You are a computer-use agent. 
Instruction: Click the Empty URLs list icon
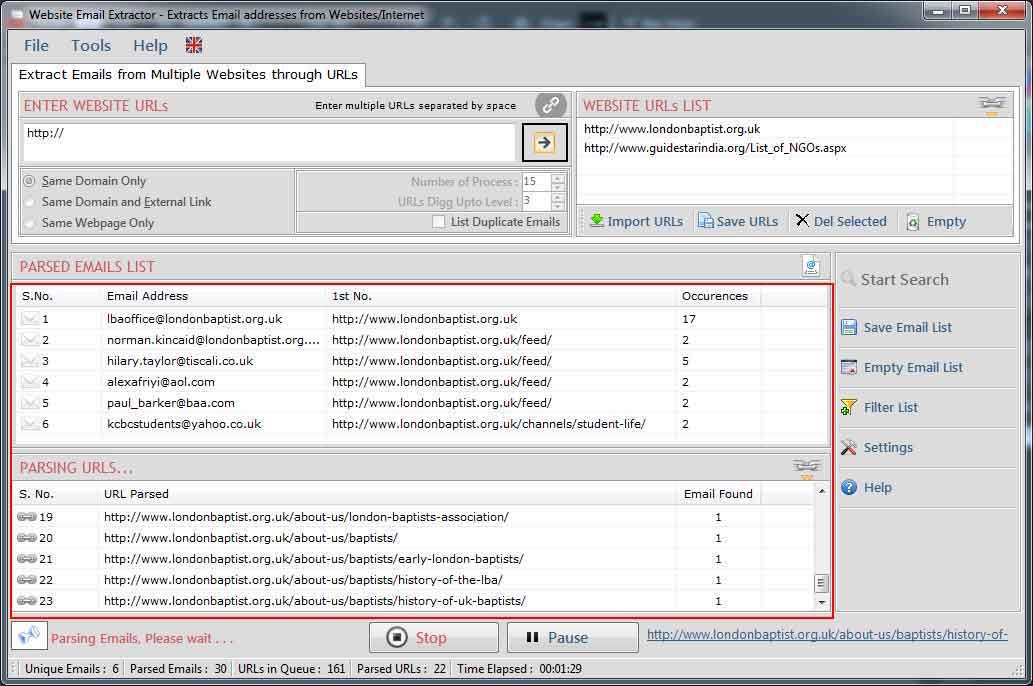[x=913, y=221]
